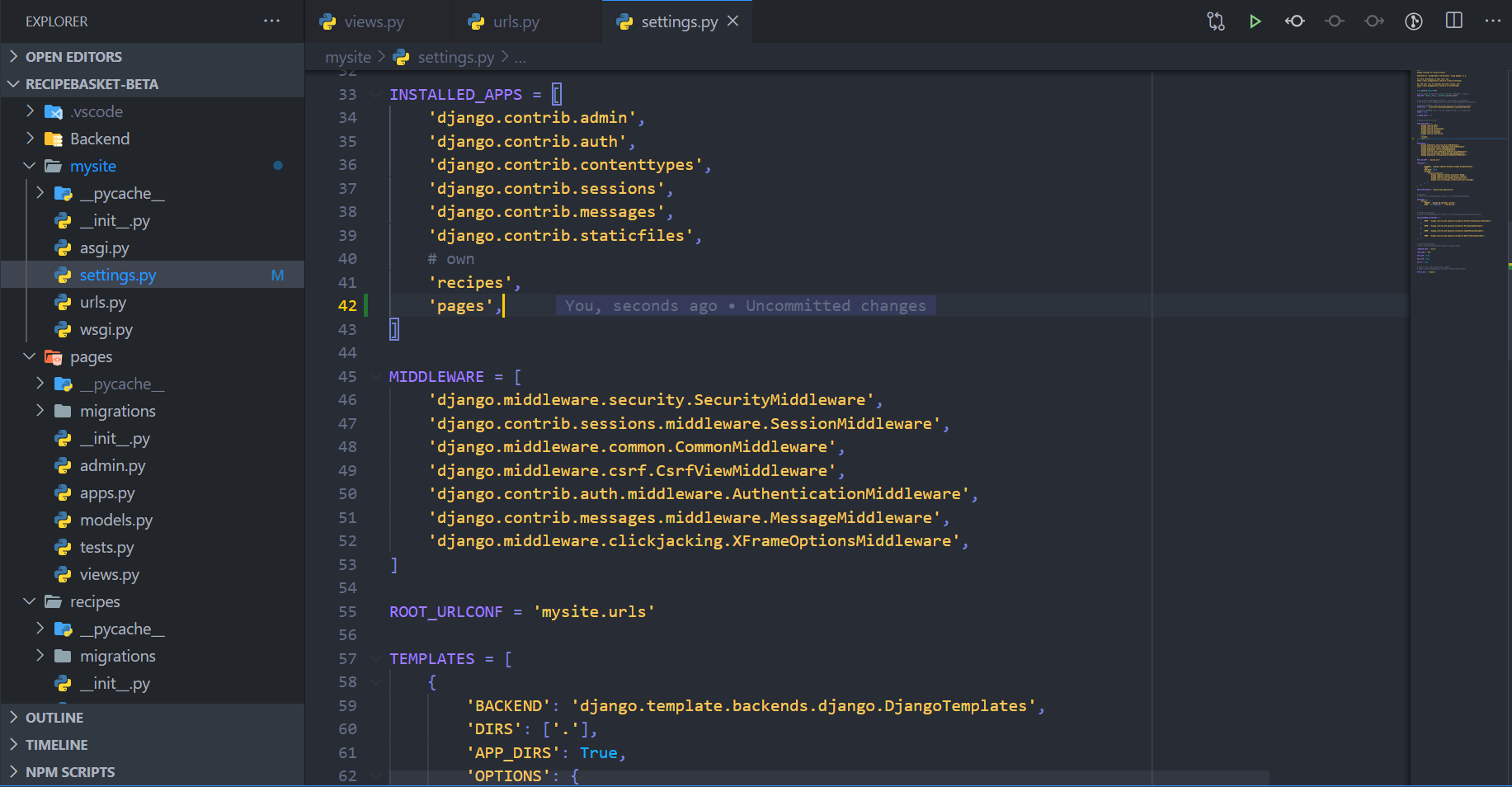Click the ellipsis breadcrumb after settings.py

[x=520, y=57]
